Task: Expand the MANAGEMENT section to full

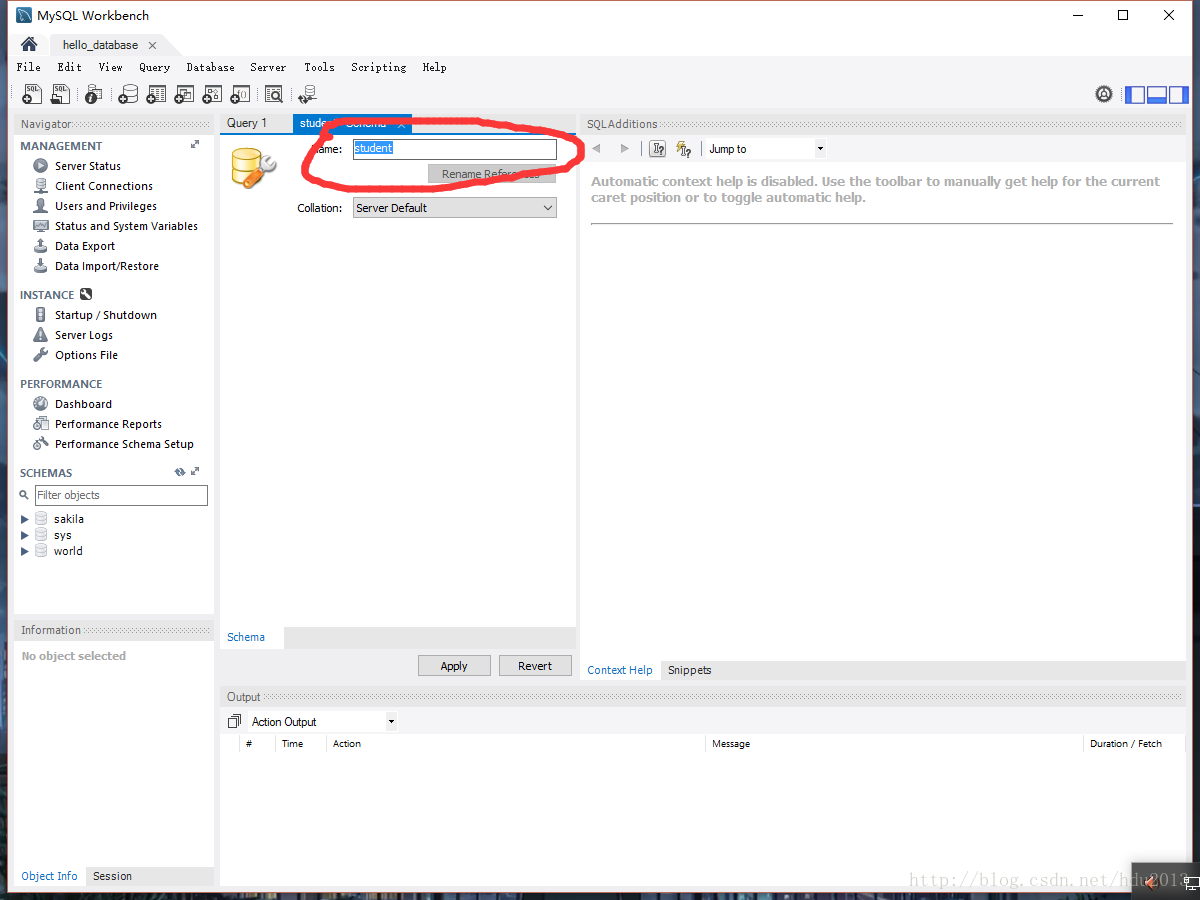Action: 195,145
